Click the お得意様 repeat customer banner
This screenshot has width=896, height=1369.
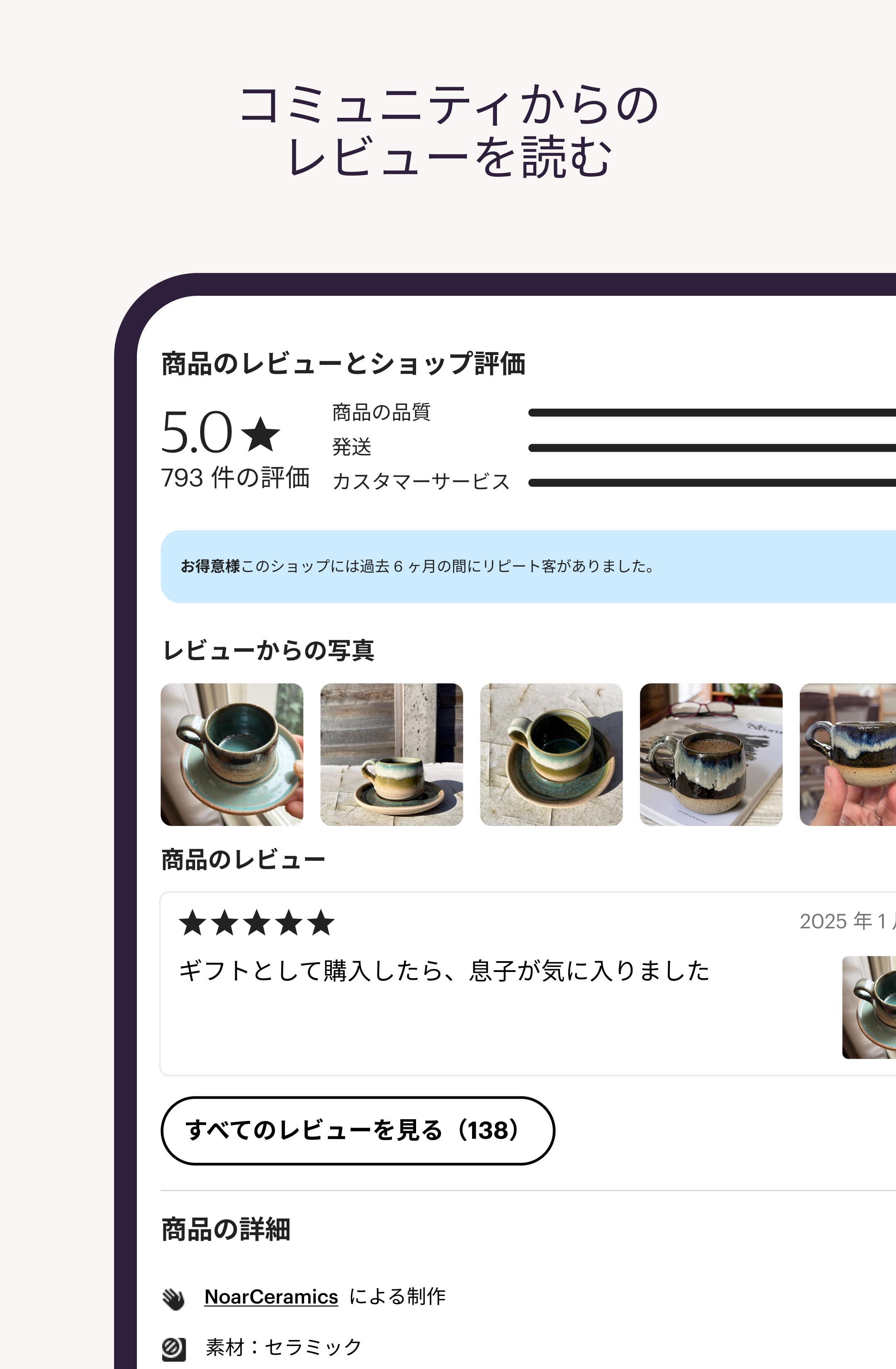coord(528,567)
